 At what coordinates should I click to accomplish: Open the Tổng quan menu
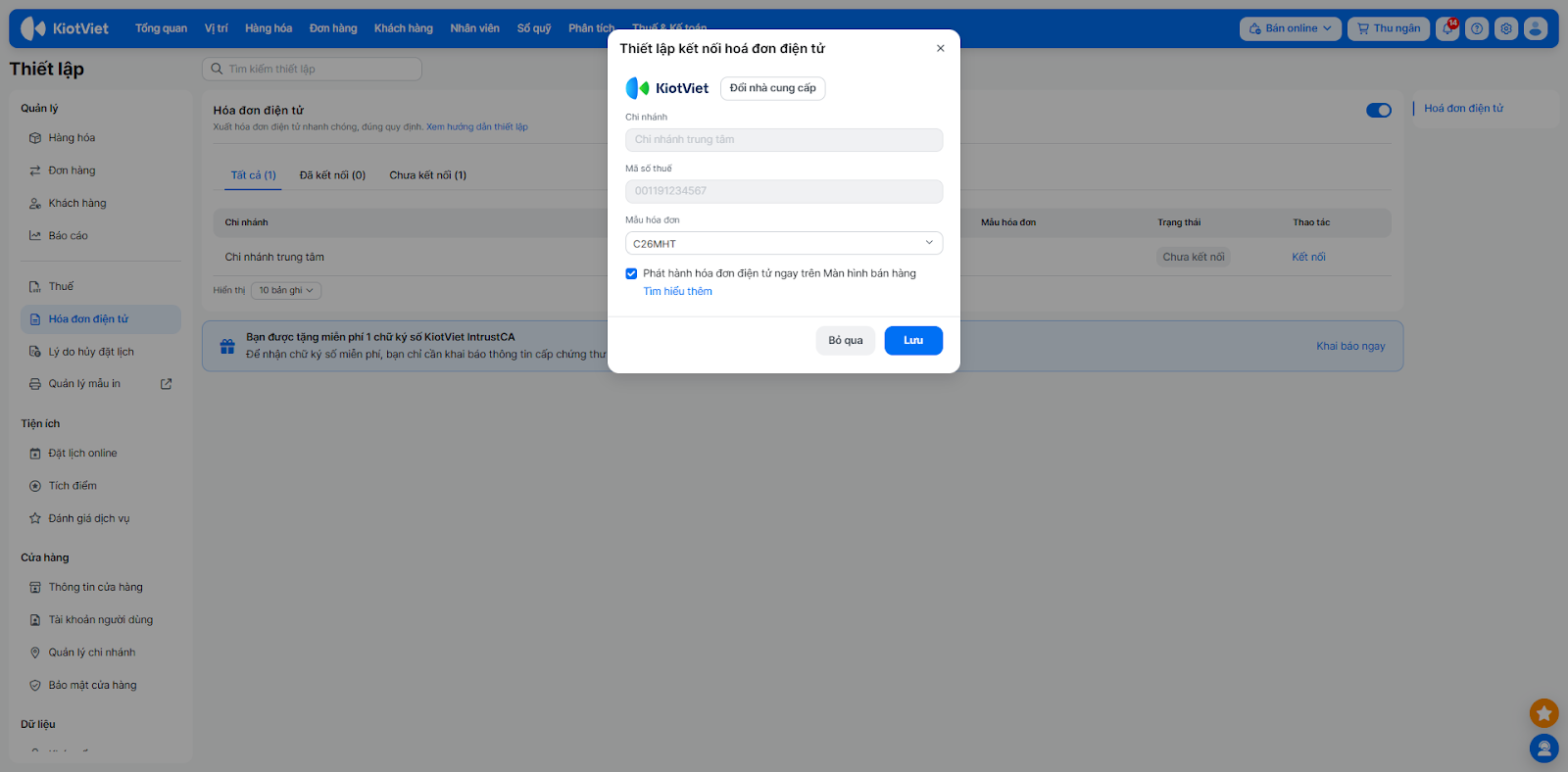[x=161, y=28]
